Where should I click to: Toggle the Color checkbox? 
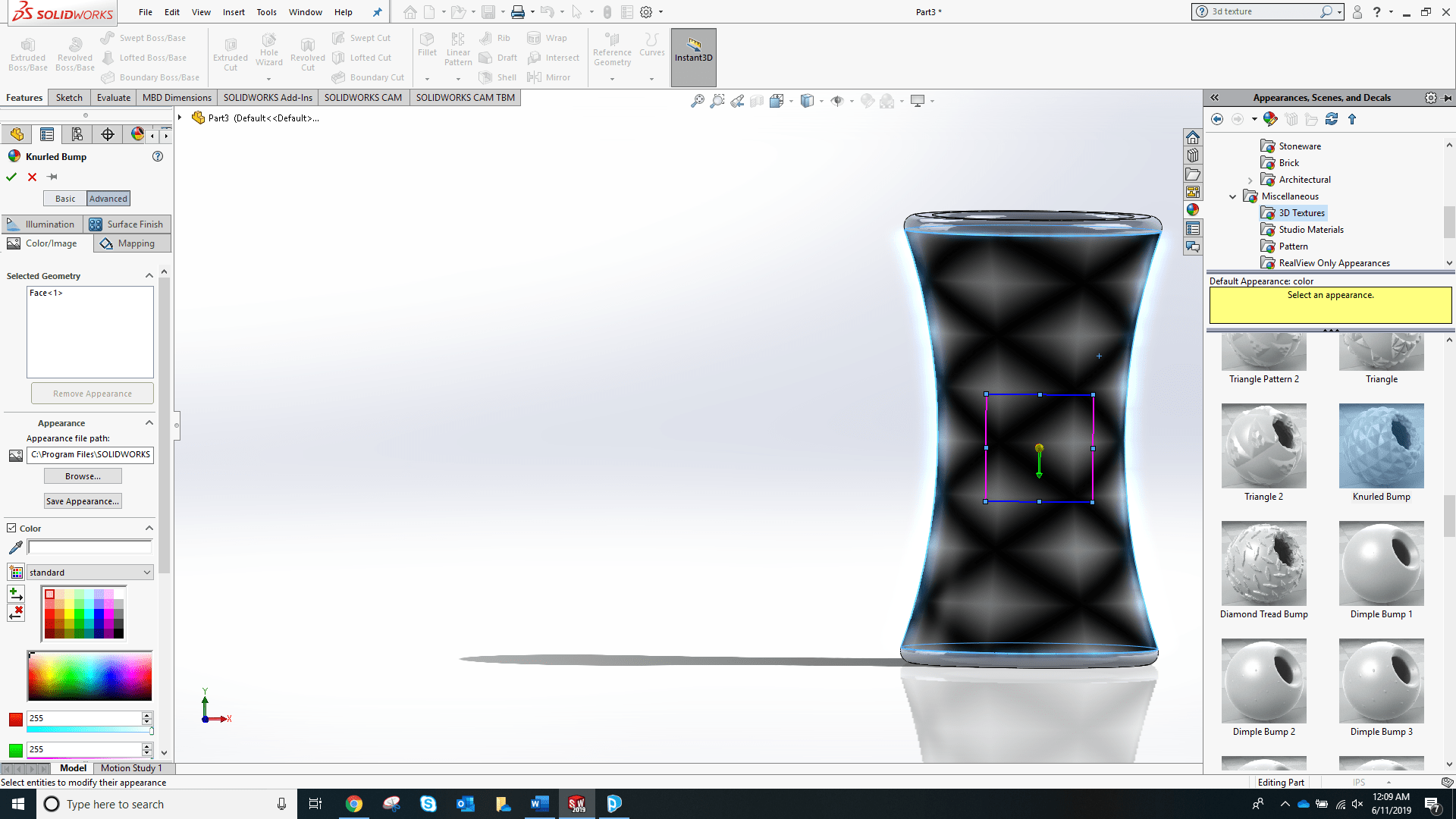[11, 528]
